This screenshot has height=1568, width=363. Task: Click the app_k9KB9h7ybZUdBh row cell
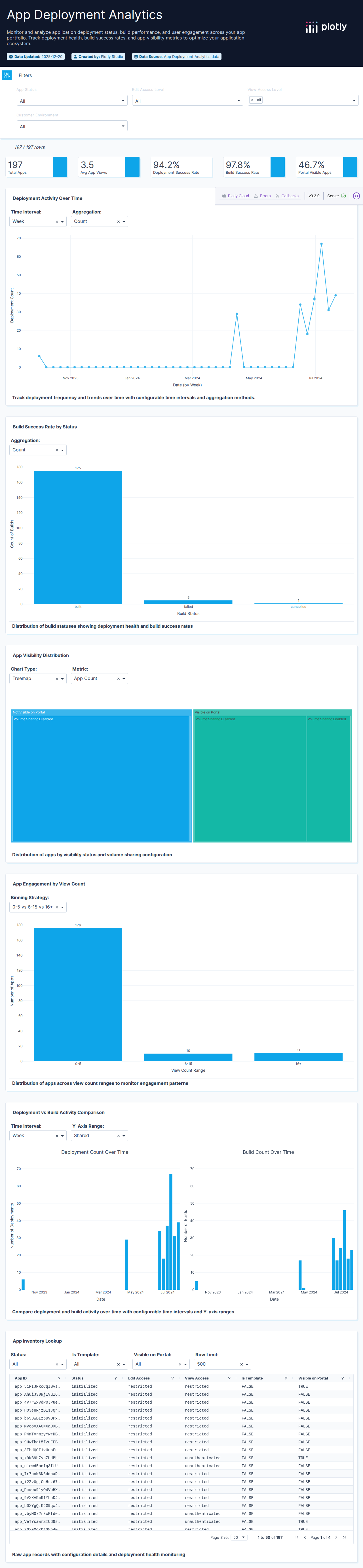click(38, 1458)
